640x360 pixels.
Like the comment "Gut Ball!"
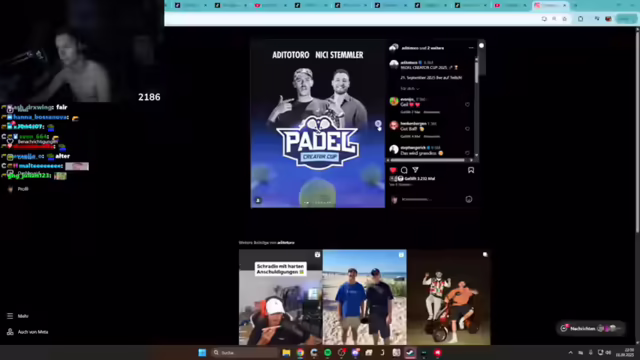467,129
